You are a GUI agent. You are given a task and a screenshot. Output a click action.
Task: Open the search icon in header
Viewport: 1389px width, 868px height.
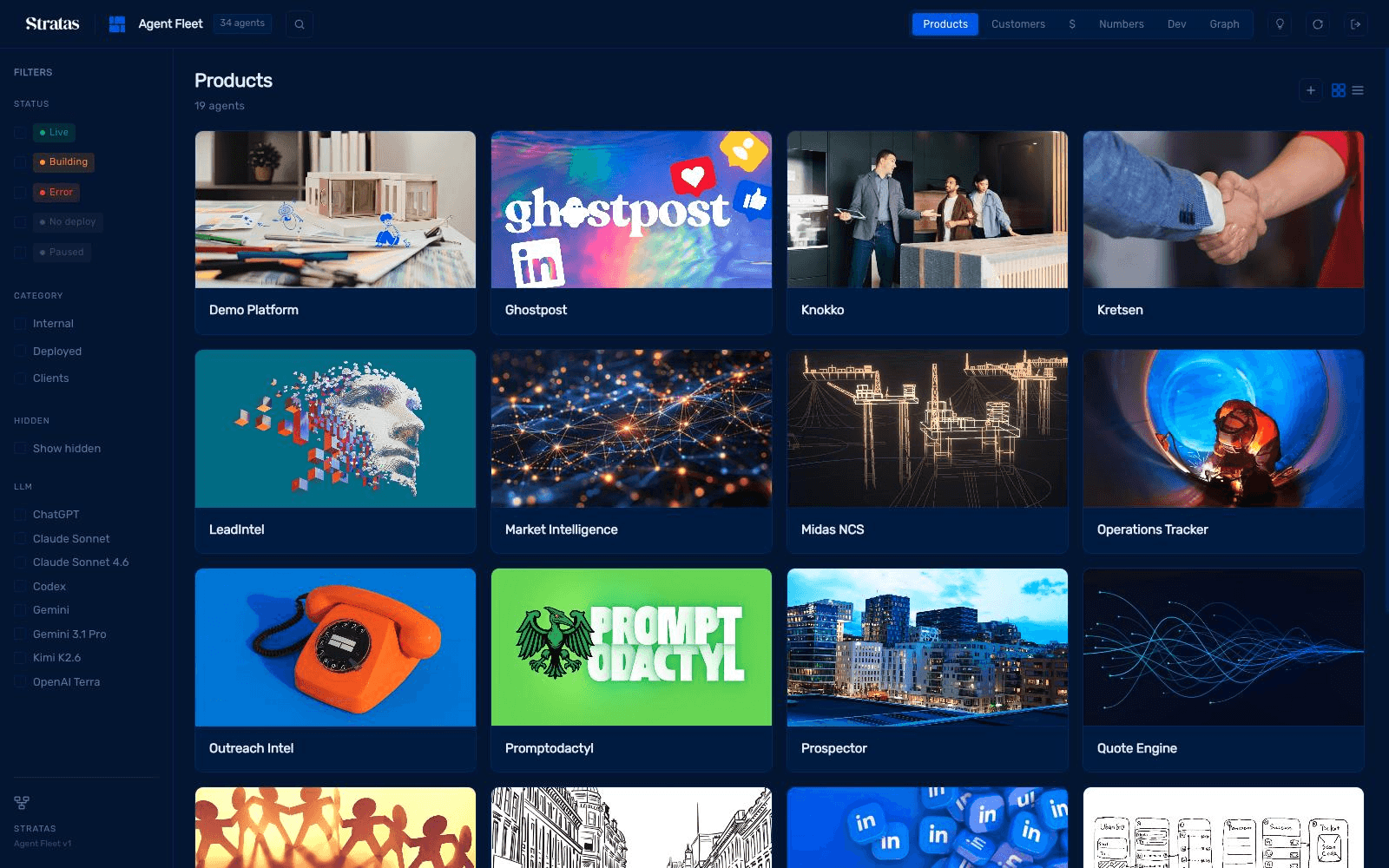pyautogui.click(x=300, y=24)
